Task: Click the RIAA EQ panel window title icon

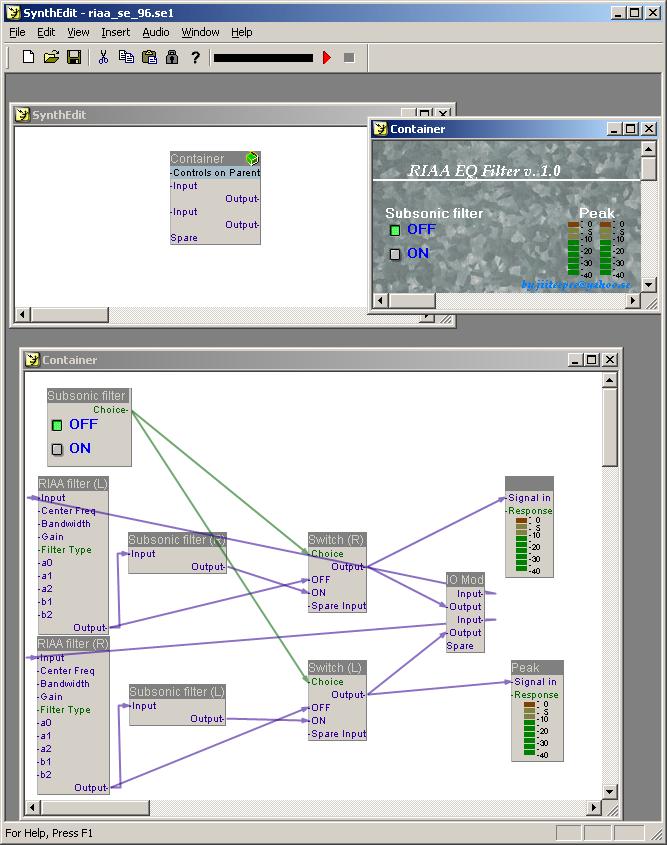Action: (380, 129)
